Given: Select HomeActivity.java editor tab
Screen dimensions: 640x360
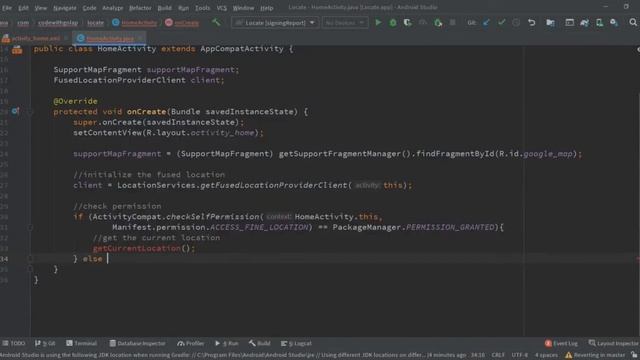Looking at the screenshot, I should click(x=109, y=38).
